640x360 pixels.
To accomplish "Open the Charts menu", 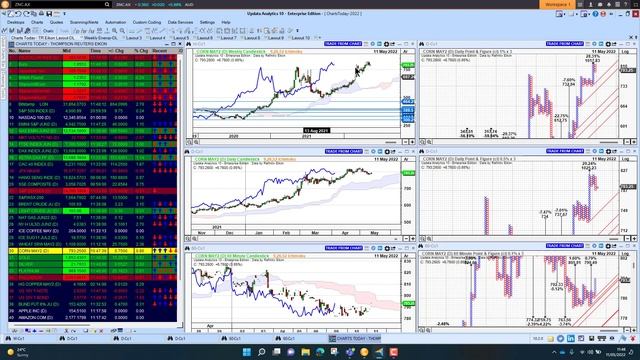I will [x=37, y=22].
